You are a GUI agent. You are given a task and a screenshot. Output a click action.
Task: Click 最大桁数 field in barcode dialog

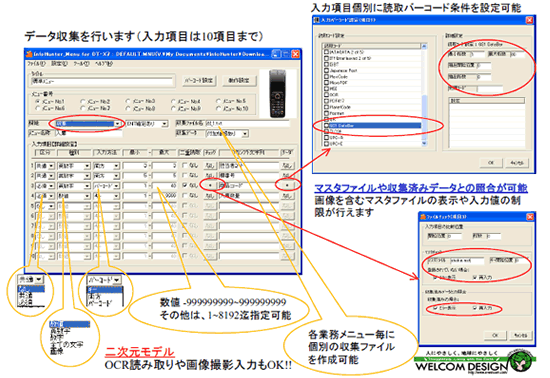518,54
